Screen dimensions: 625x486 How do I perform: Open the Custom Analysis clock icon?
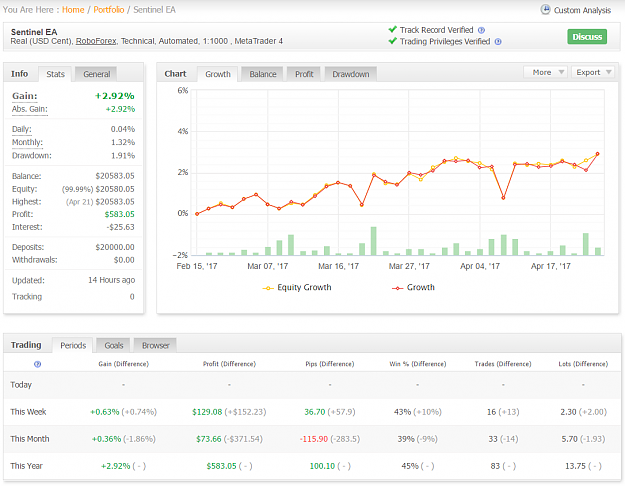pyautogui.click(x=545, y=9)
